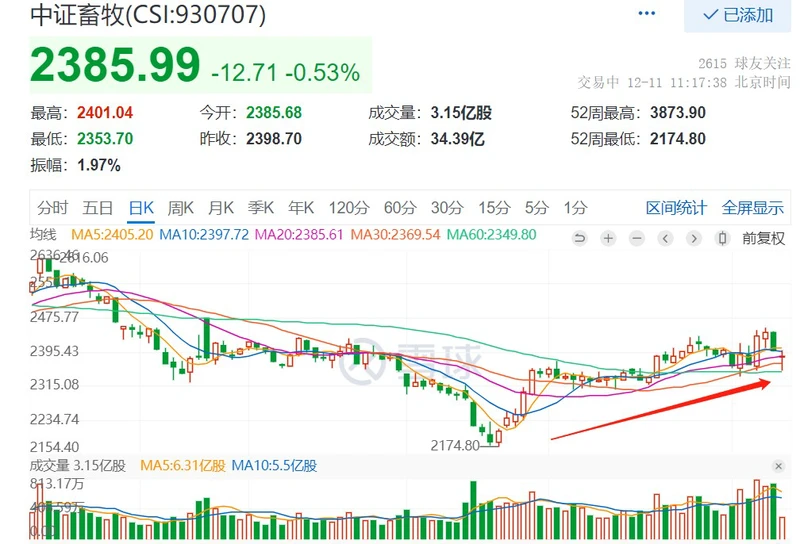Click the 最低 value 2353.70
Image resolution: width=800 pixels, height=544 pixels.
105,139
